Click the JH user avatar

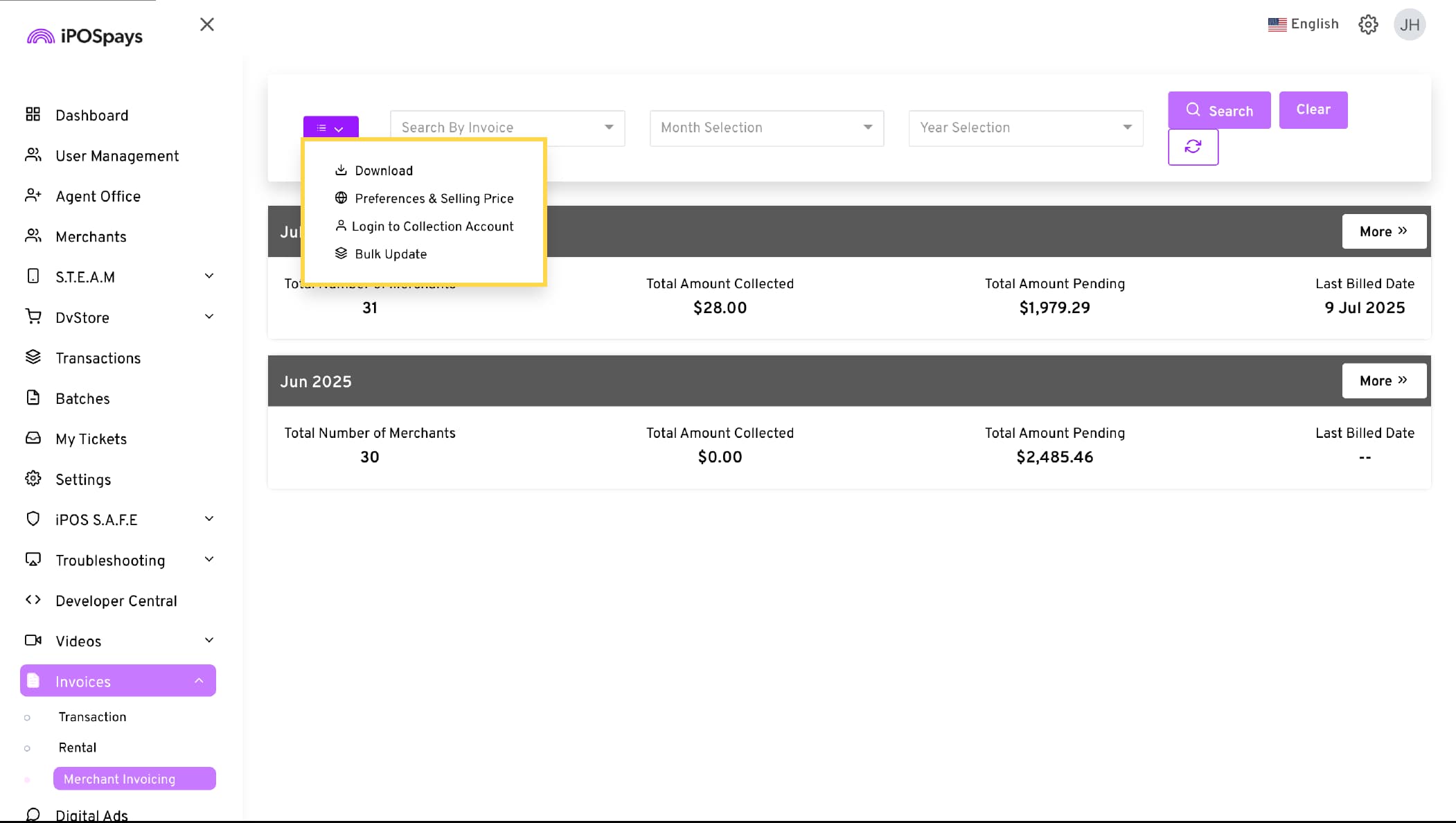(x=1409, y=25)
